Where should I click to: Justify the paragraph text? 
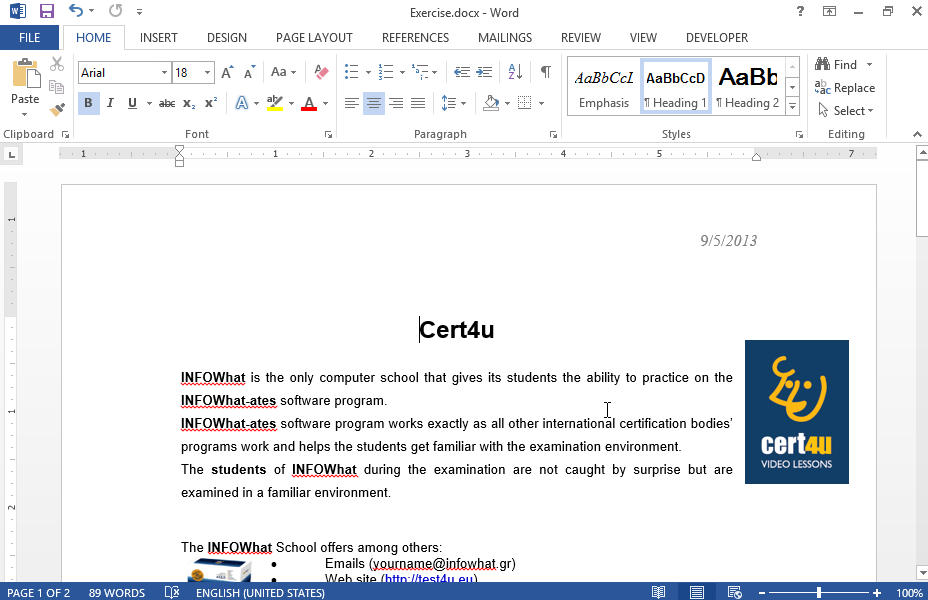click(418, 104)
